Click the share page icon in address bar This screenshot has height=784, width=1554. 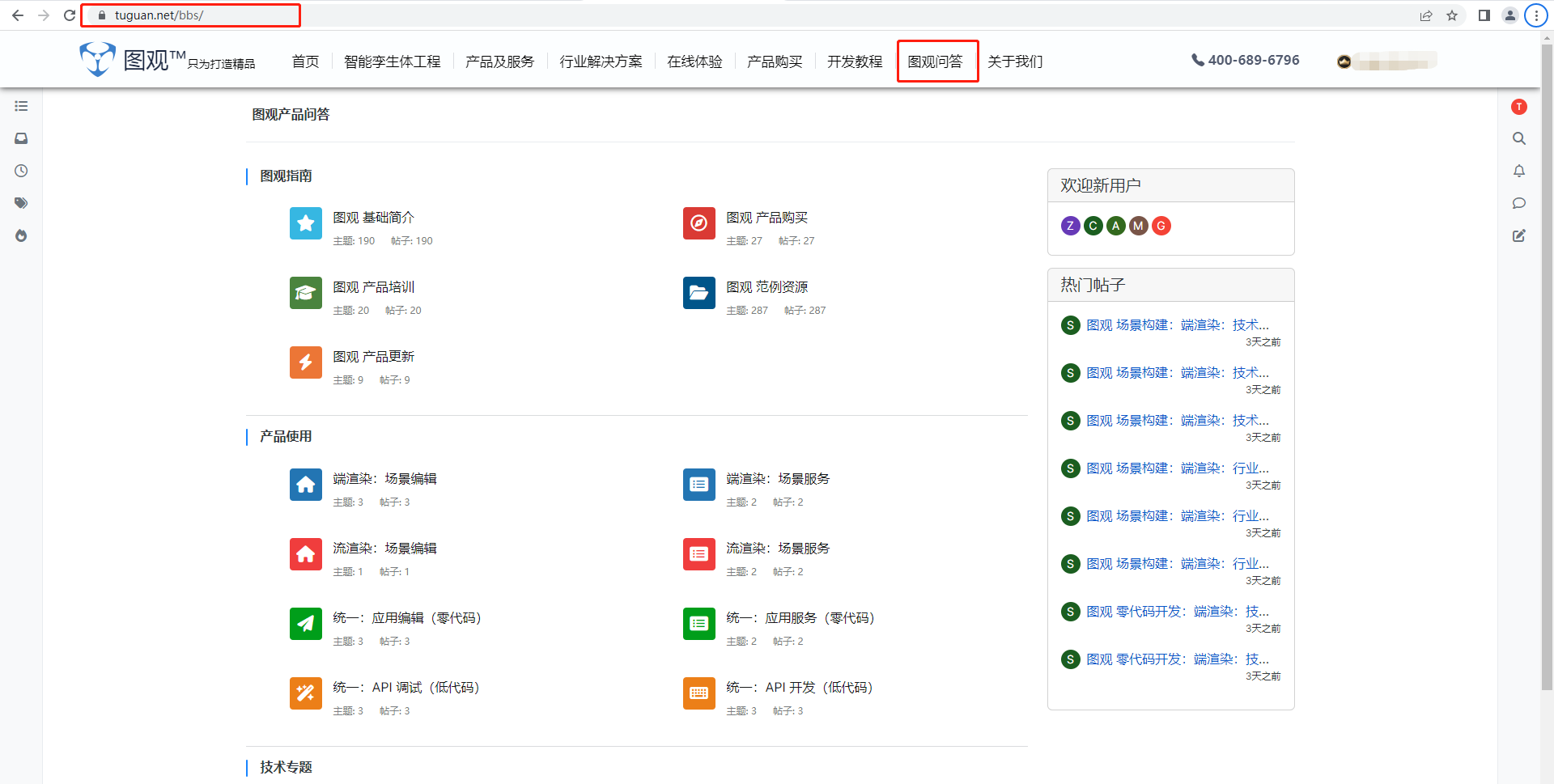pyautogui.click(x=1426, y=15)
